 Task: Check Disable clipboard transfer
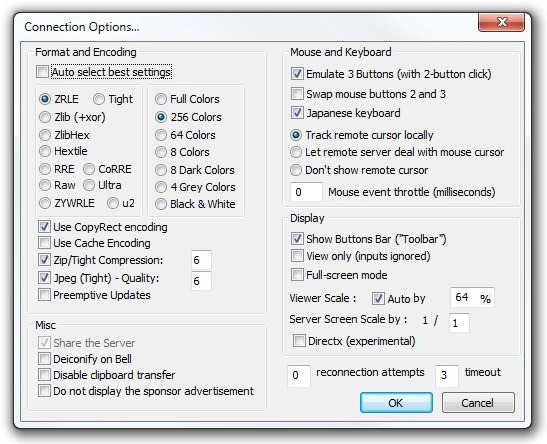coord(44,375)
